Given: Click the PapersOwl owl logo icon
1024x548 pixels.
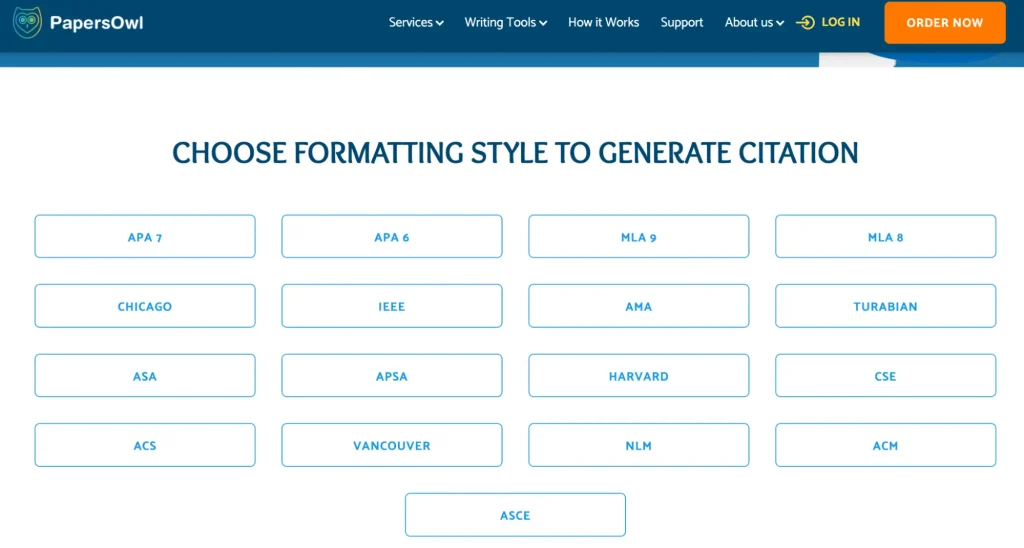Looking at the screenshot, I should [x=27, y=22].
